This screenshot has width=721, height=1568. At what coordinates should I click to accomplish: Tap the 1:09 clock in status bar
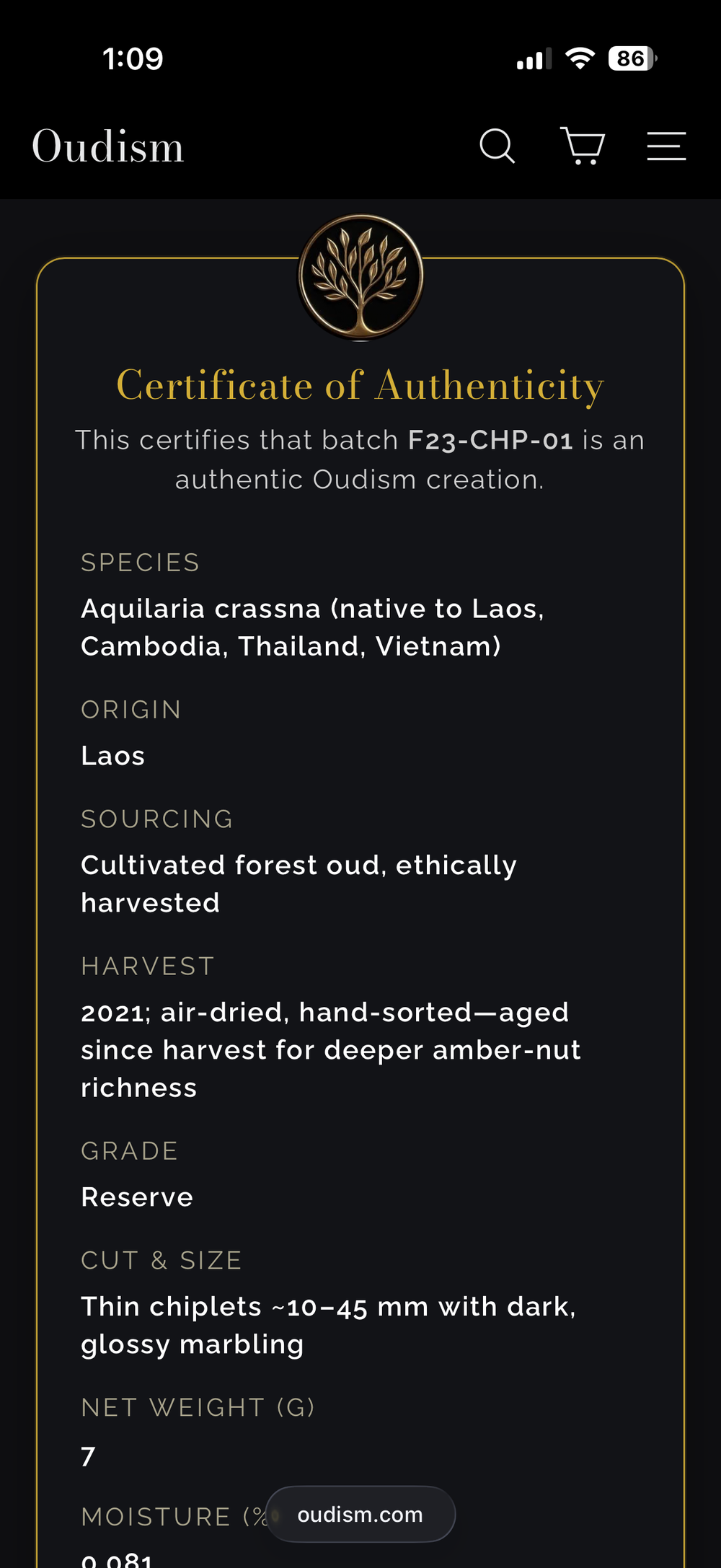(x=133, y=59)
